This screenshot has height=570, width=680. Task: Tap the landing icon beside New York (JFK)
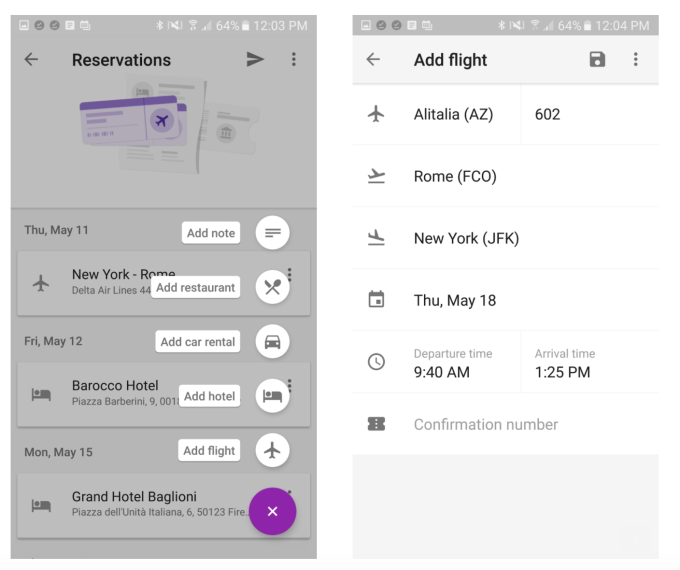(376, 238)
